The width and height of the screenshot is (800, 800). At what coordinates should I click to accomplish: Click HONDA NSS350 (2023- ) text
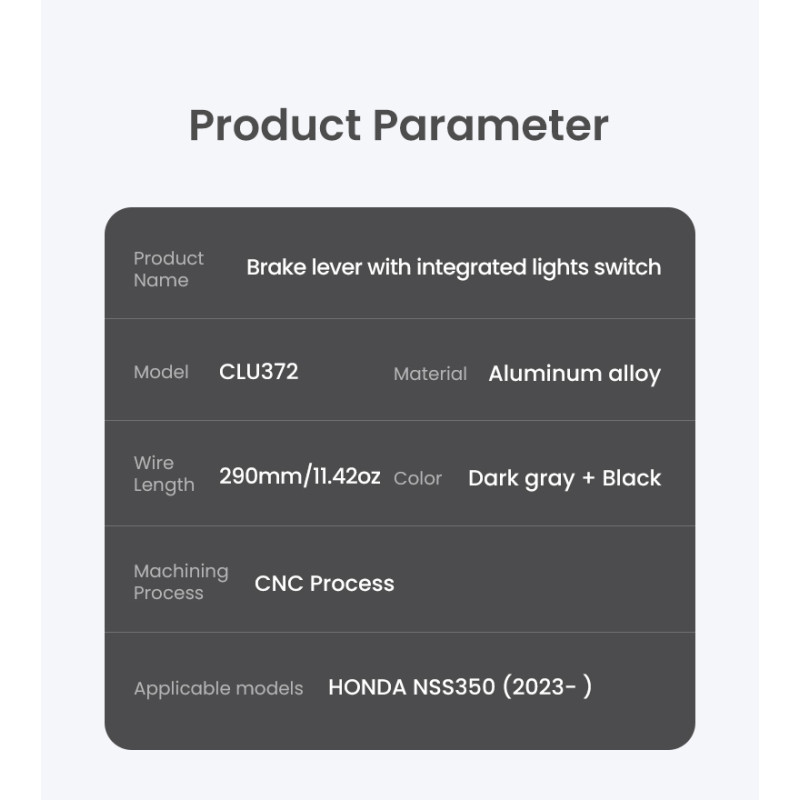tap(460, 687)
